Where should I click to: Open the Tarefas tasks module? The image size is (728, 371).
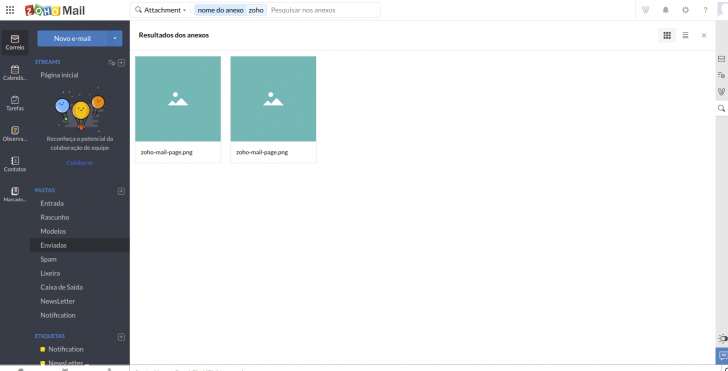pos(15,103)
